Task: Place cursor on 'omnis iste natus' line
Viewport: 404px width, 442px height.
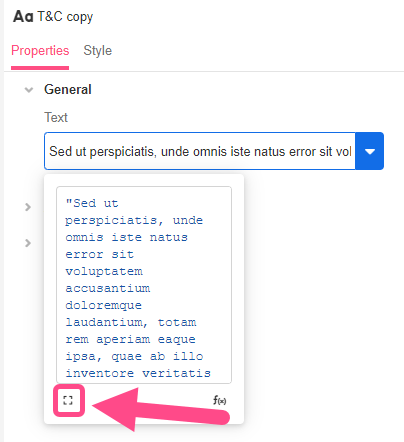Action: click(x=127, y=237)
